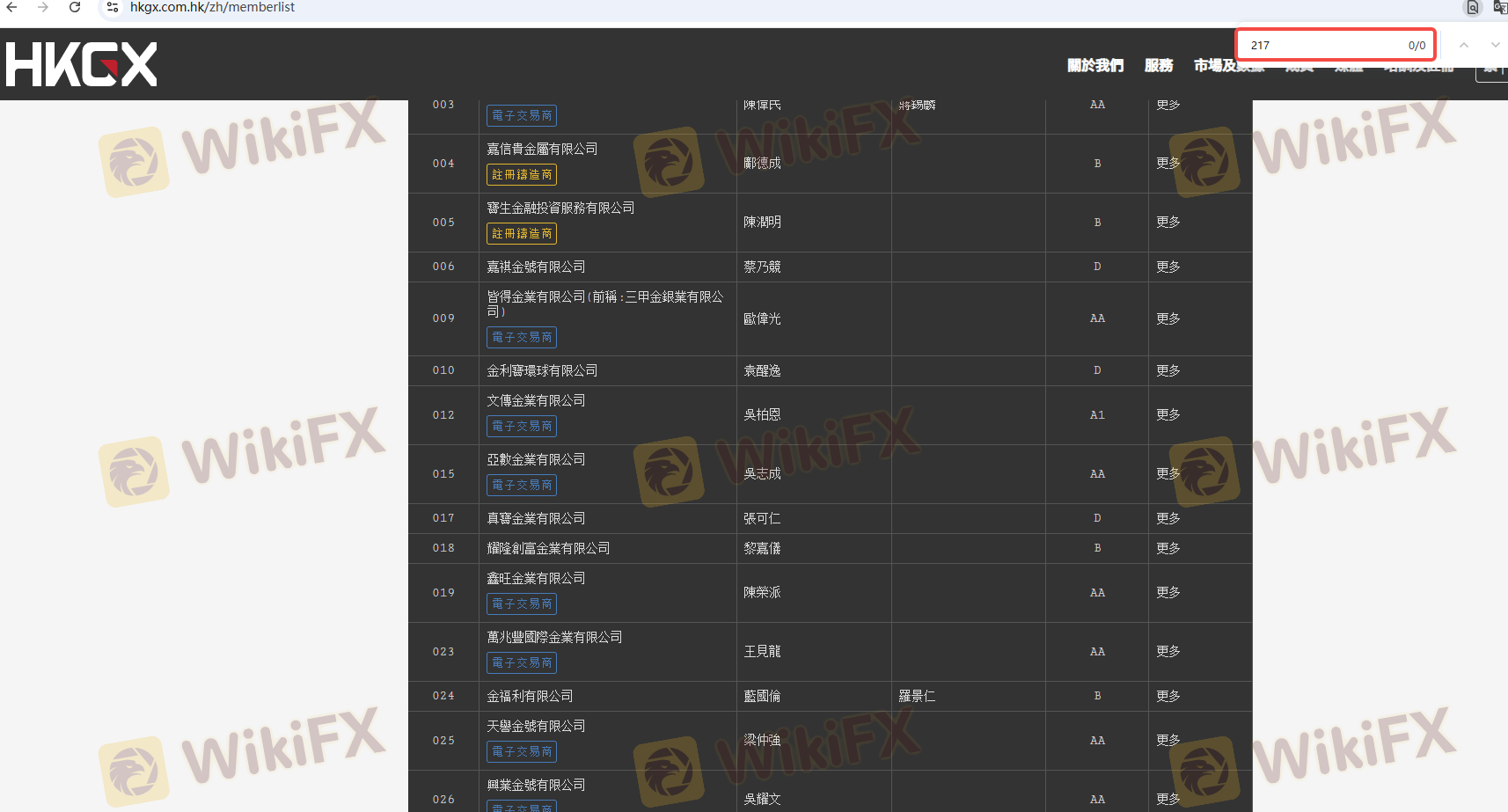Screen dimensions: 1508x812
Task: Go to previous find result arrow
Action: (1464, 45)
